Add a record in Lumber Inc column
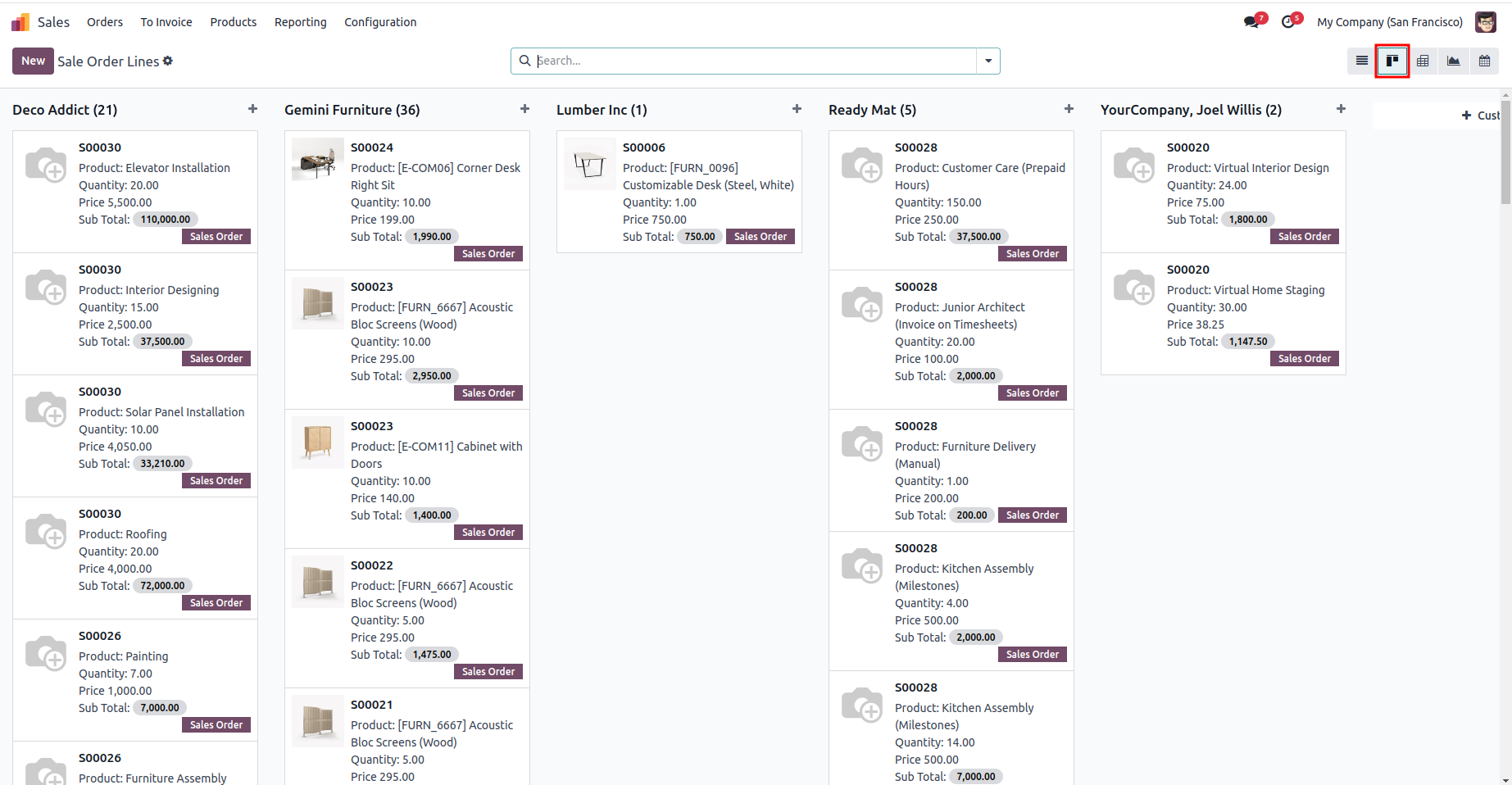The image size is (1512, 785). coord(797,109)
